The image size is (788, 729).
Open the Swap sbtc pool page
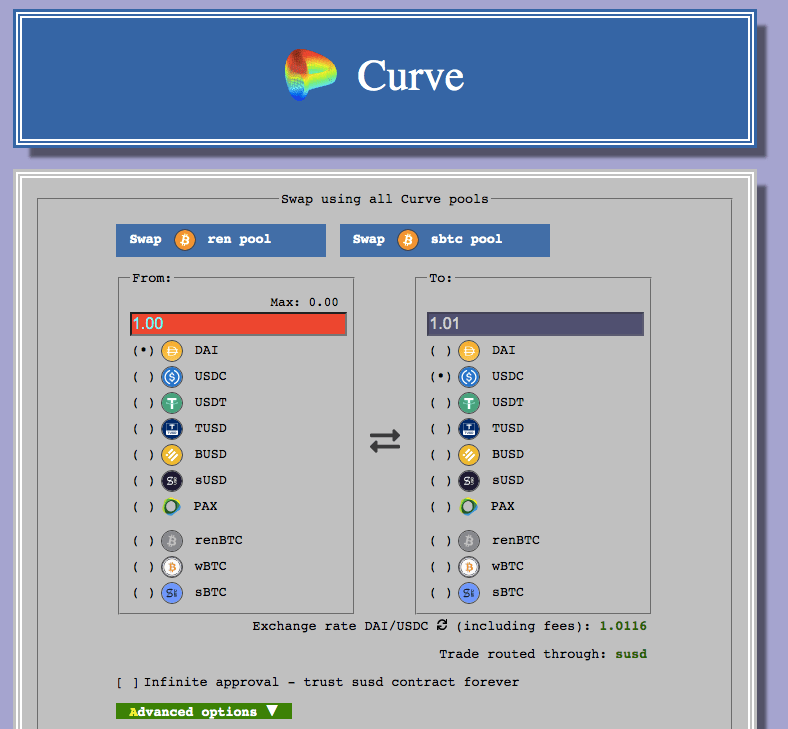tap(445, 240)
